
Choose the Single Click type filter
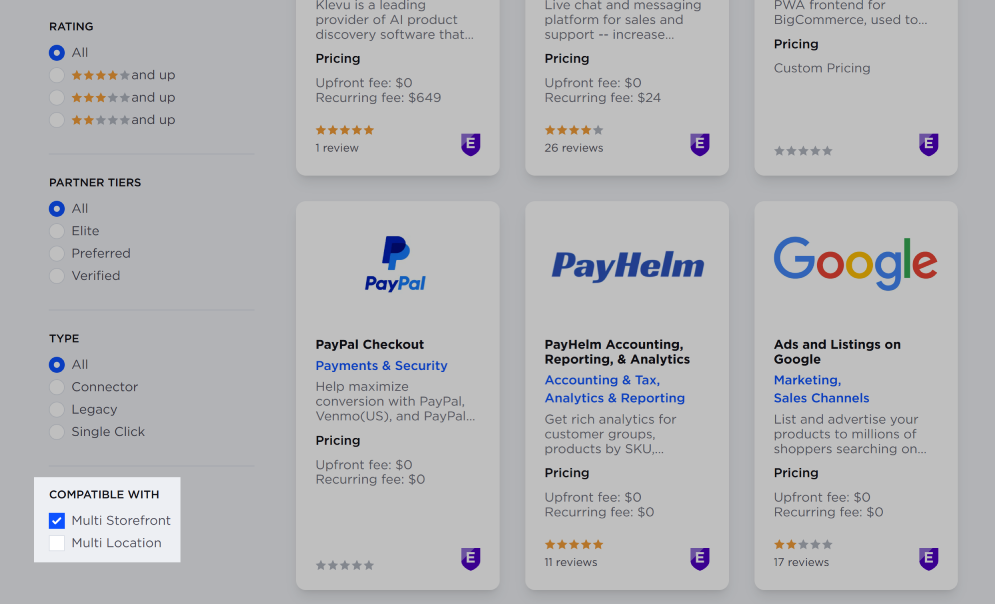pos(57,432)
